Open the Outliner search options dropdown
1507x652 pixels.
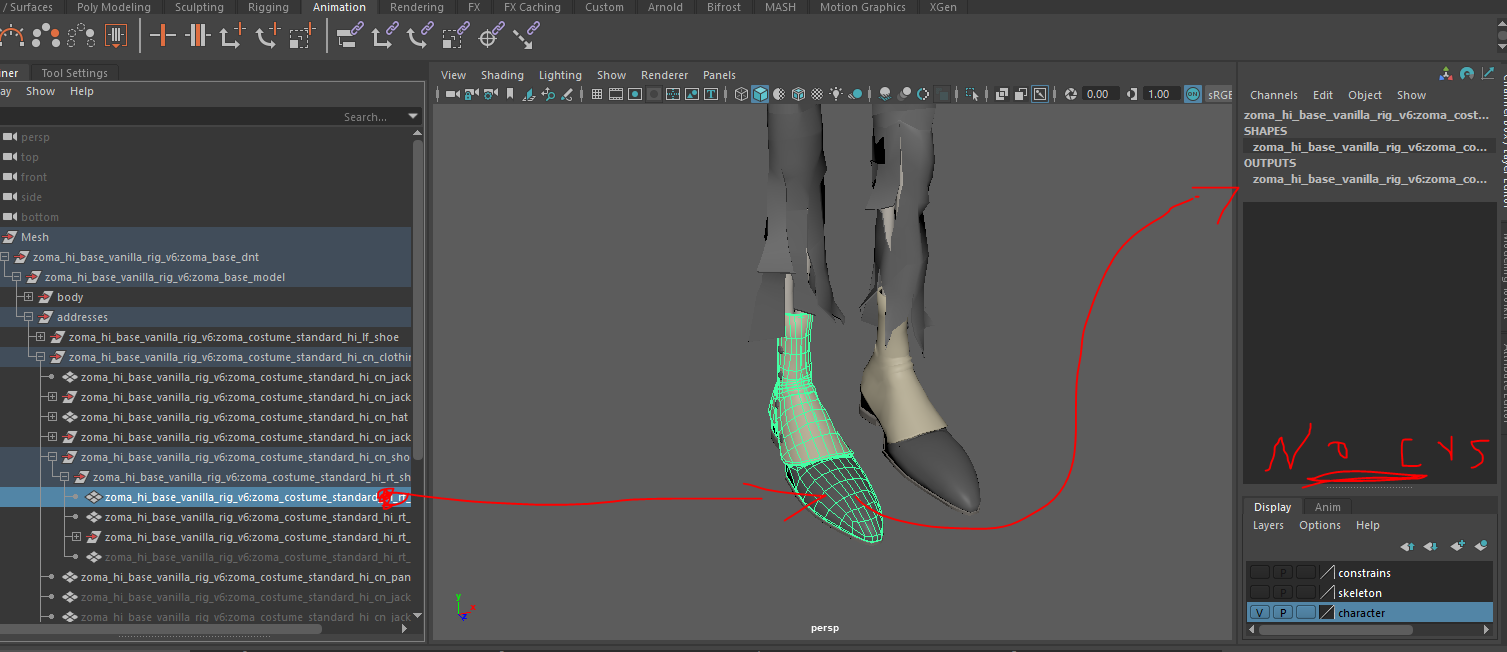(413, 117)
